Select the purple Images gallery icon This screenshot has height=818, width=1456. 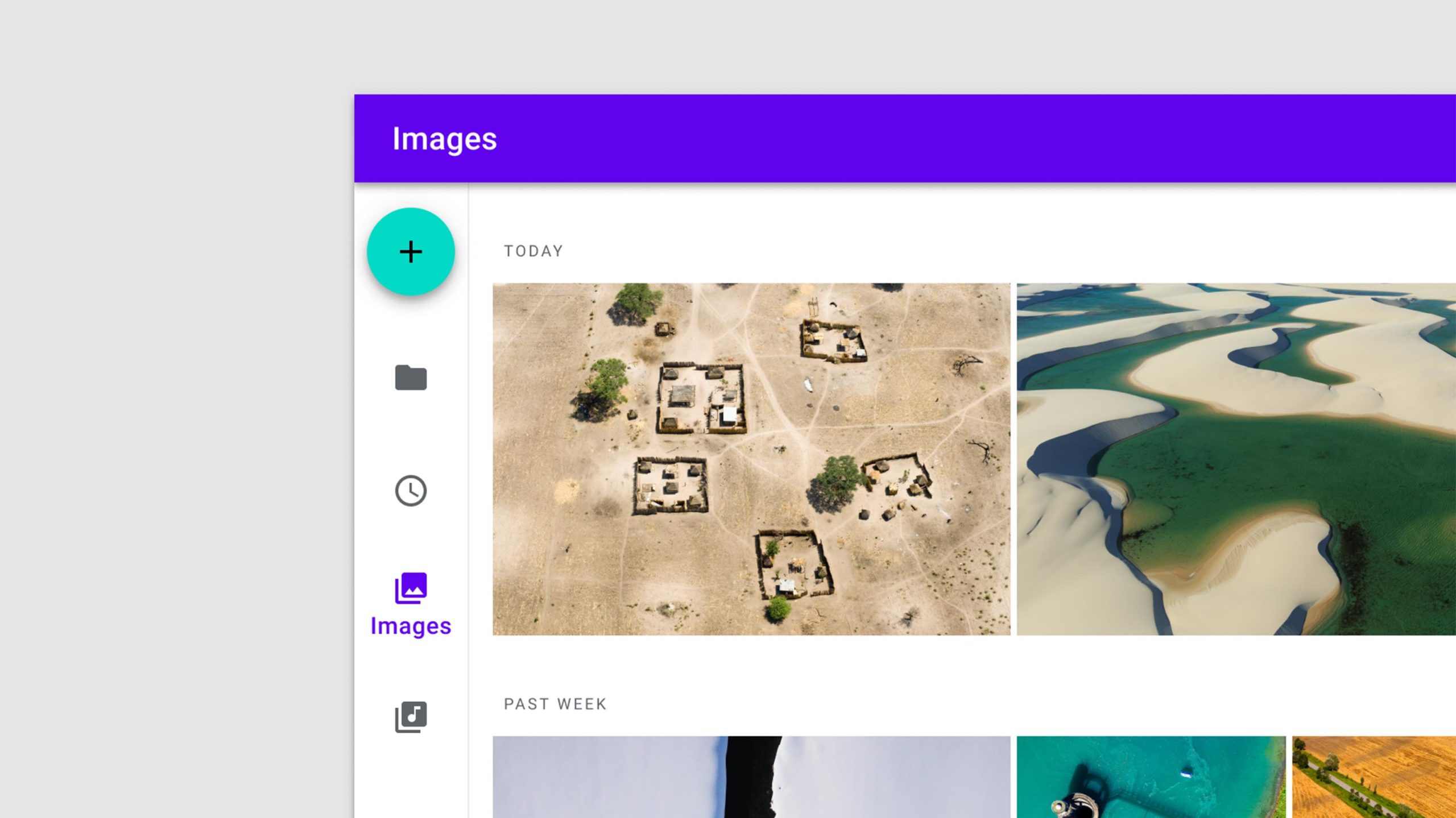[411, 588]
